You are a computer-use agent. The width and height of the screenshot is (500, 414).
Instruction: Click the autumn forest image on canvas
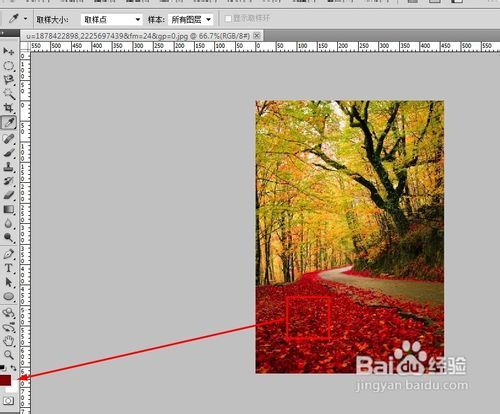[350, 237]
